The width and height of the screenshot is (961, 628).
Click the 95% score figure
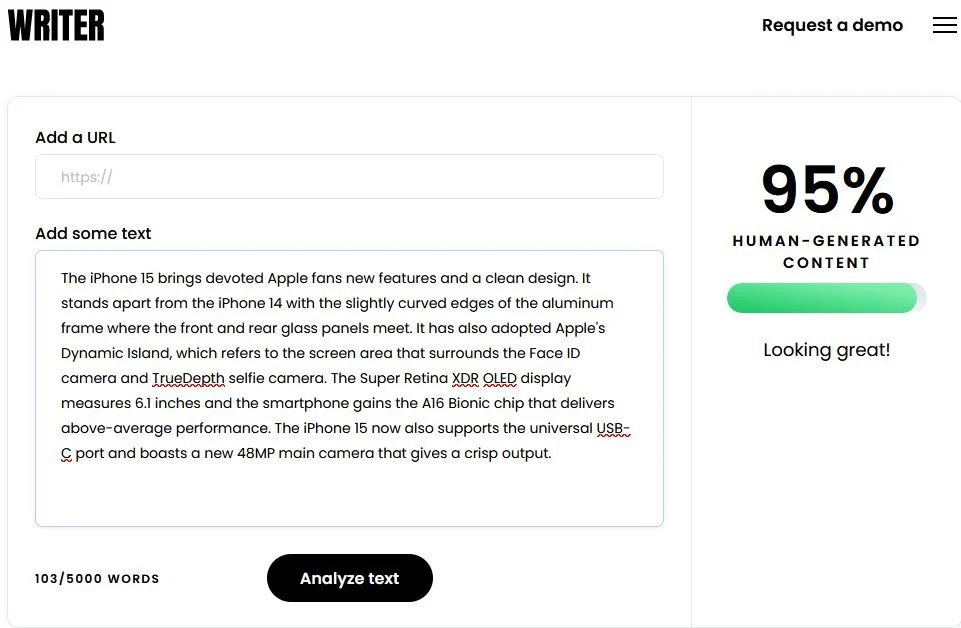point(827,190)
